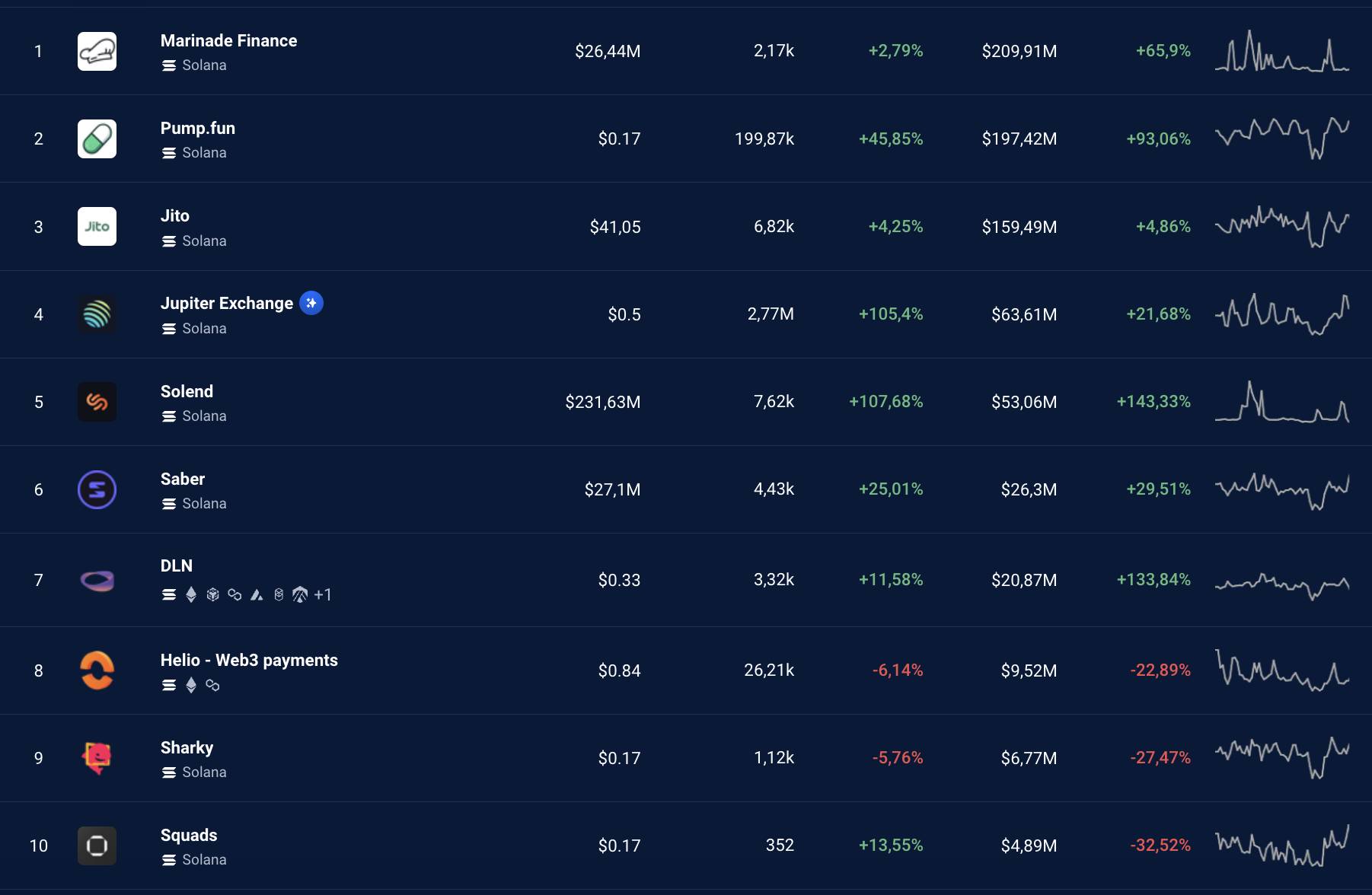Click the Fantom chain icon under DLN
This screenshot has height=895, width=1372.
(x=279, y=594)
